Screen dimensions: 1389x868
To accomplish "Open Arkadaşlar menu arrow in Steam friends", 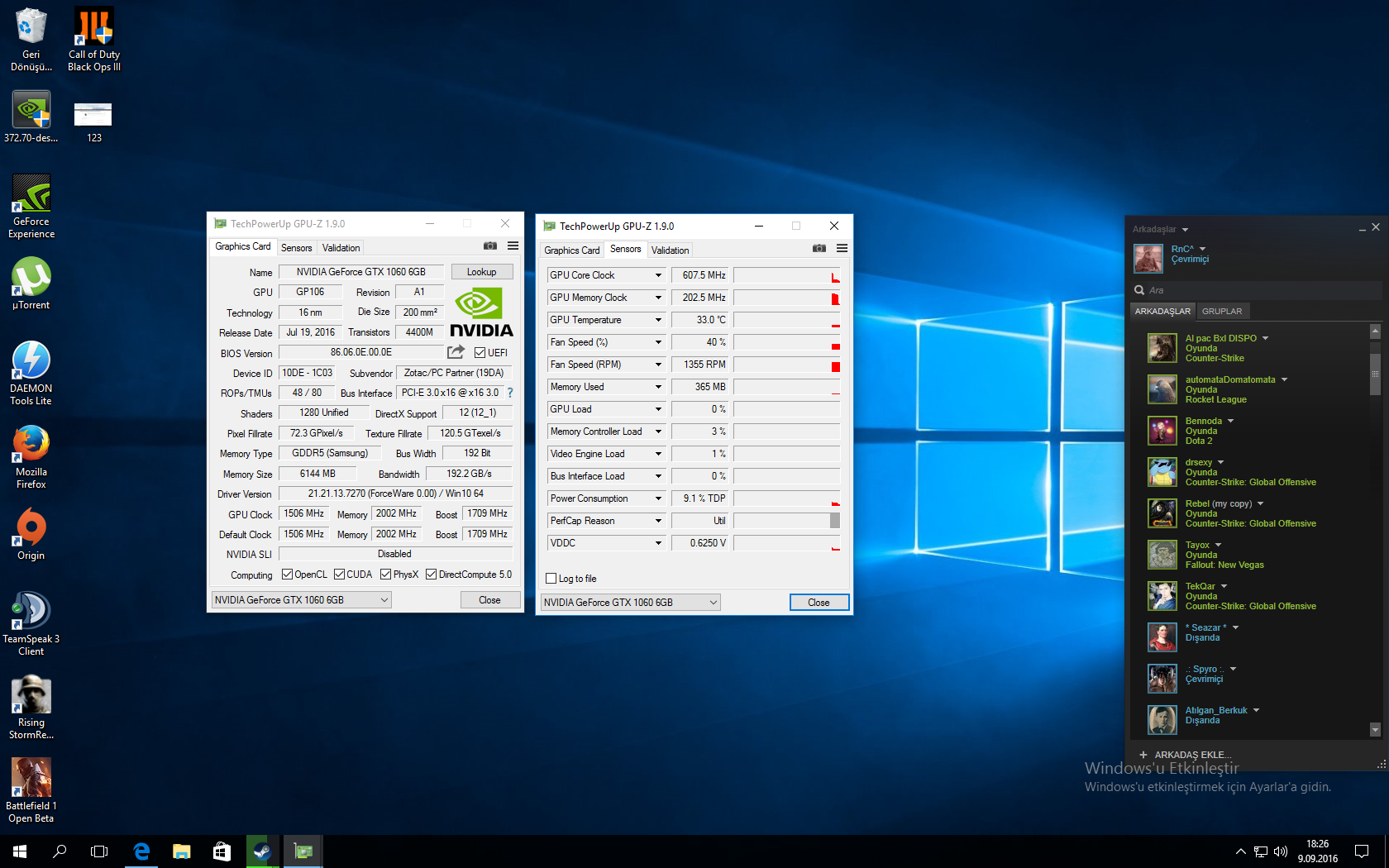I will pyautogui.click(x=1185, y=230).
